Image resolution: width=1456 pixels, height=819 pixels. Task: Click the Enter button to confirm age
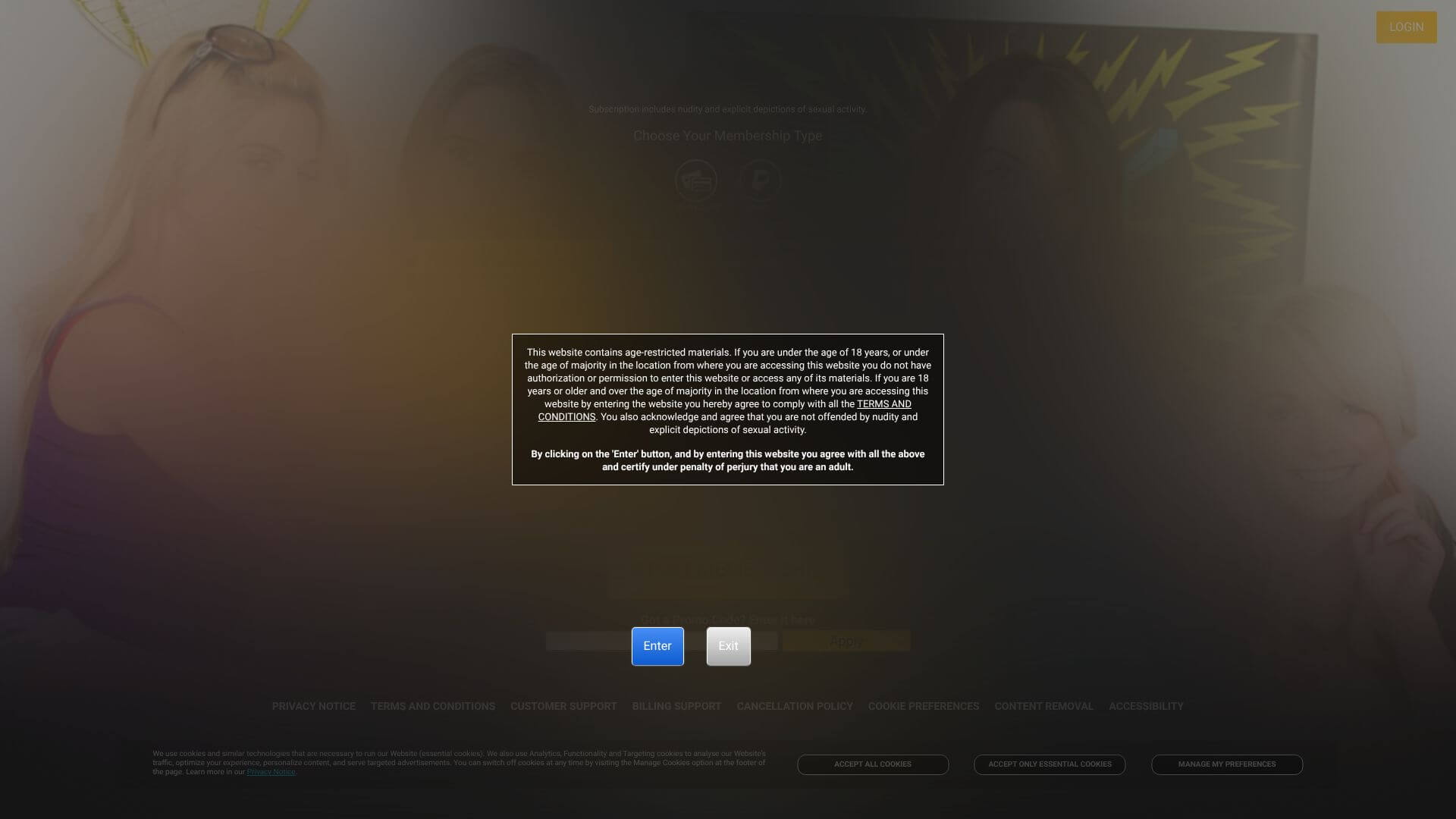click(x=657, y=645)
